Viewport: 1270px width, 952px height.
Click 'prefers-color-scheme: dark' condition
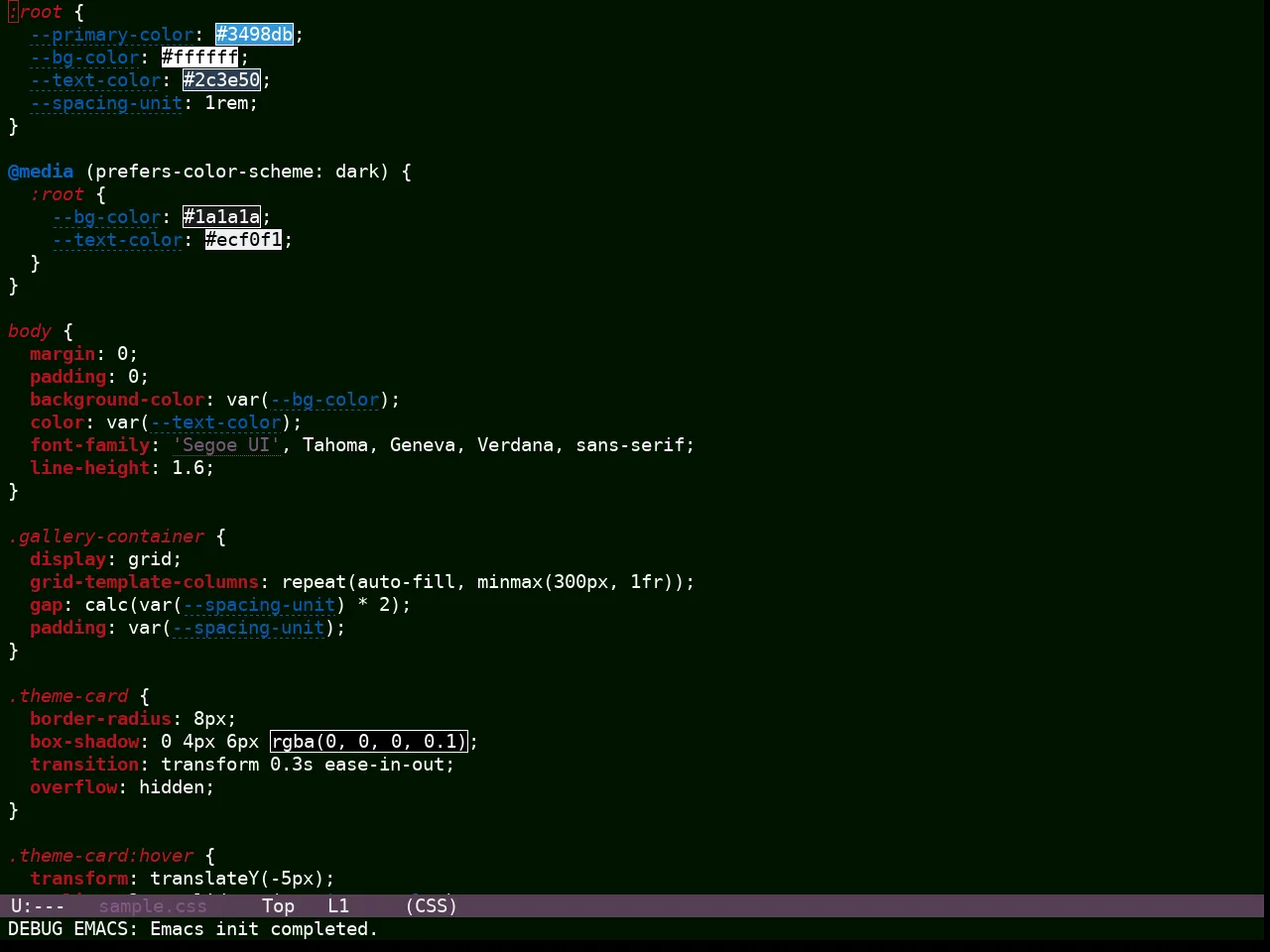[x=237, y=172]
